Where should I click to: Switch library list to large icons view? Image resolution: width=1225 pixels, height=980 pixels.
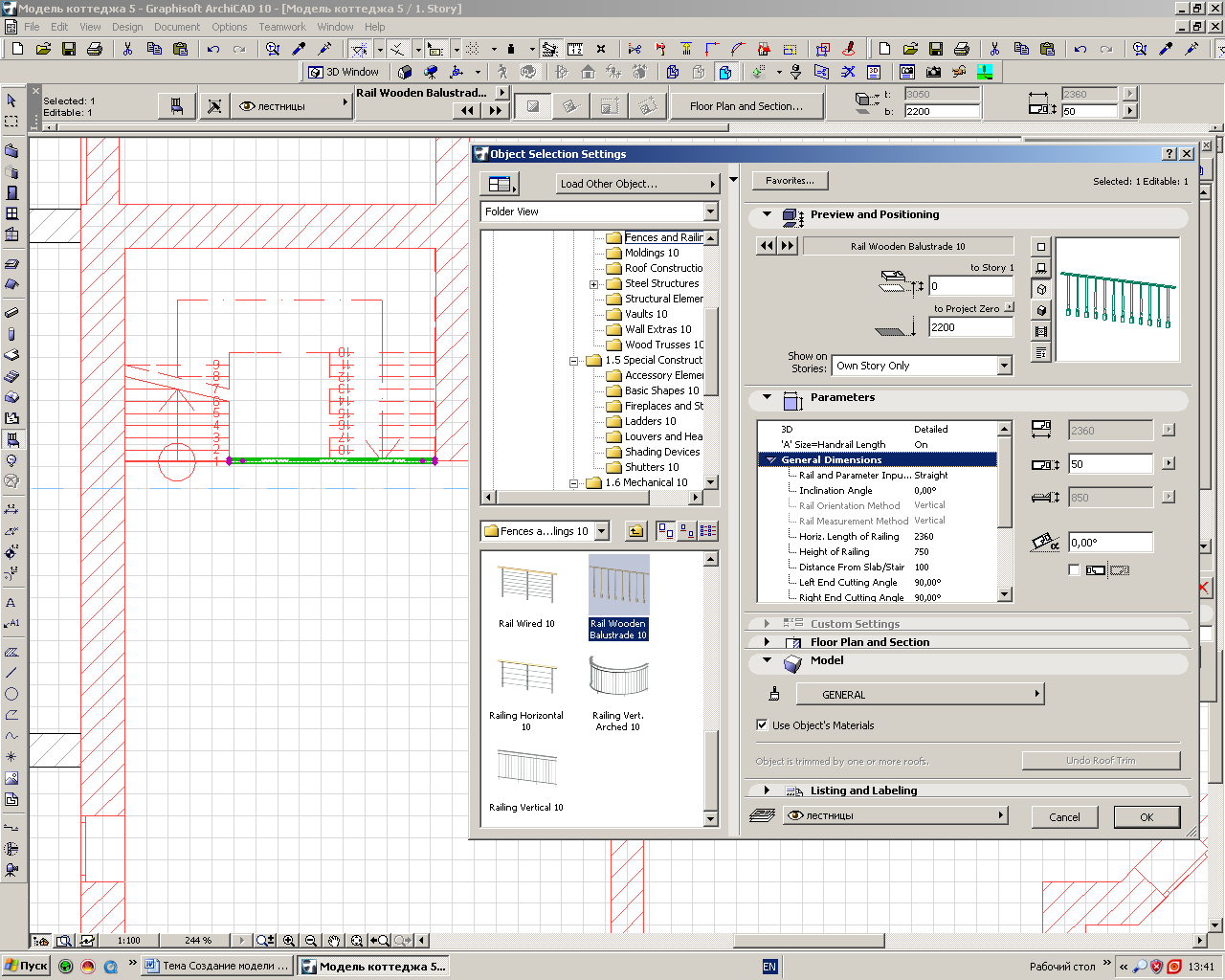click(666, 531)
